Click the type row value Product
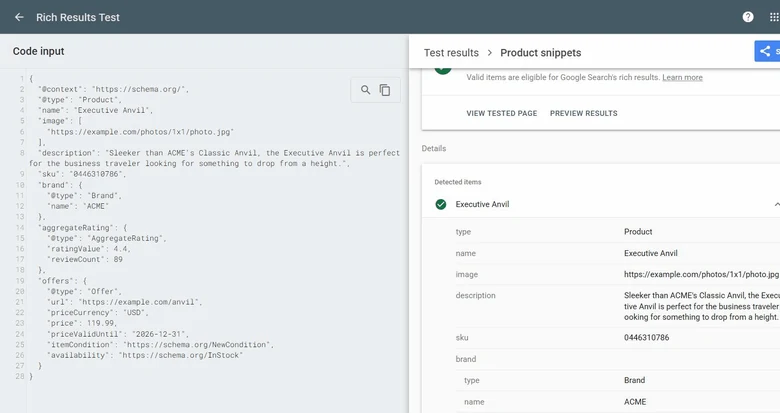780x413 pixels. [638, 232]
